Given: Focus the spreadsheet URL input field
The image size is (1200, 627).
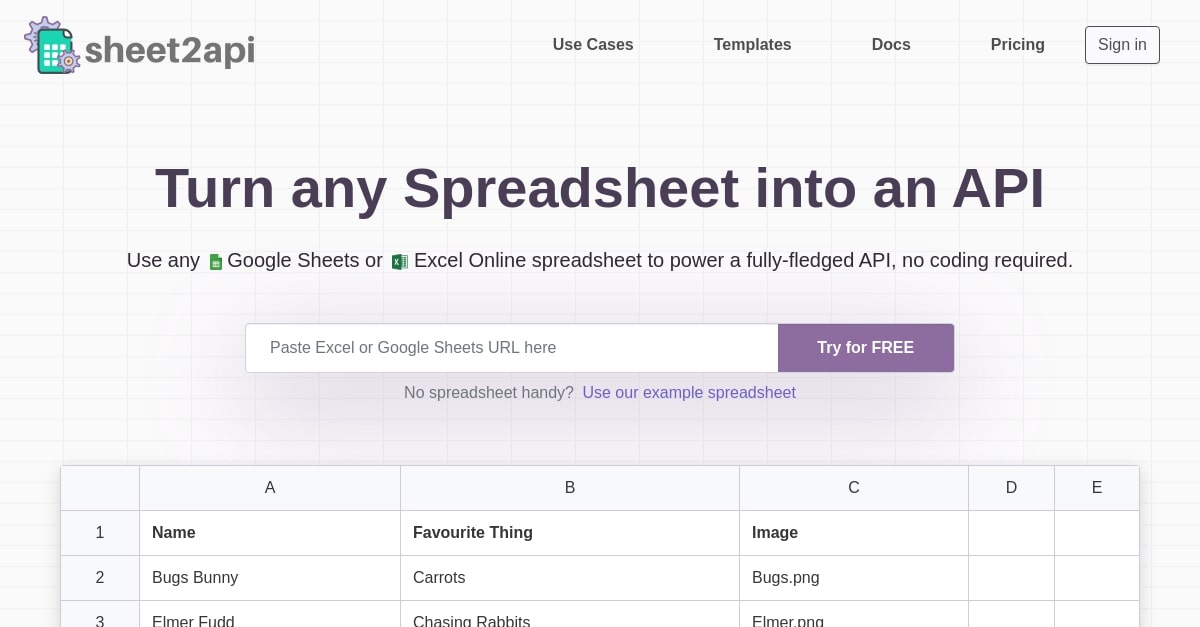Looking at the screenshot, I should pyautogui.click(x=512, y=348).
